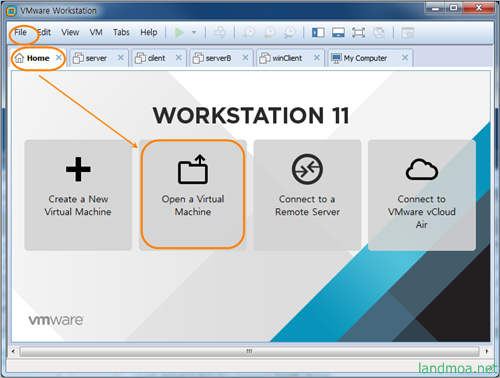Image resolution: width=500 pixels, height=378 pixels.
Task: Click the horizontal scrollbar thumb
Action: (x=249, y=351)
